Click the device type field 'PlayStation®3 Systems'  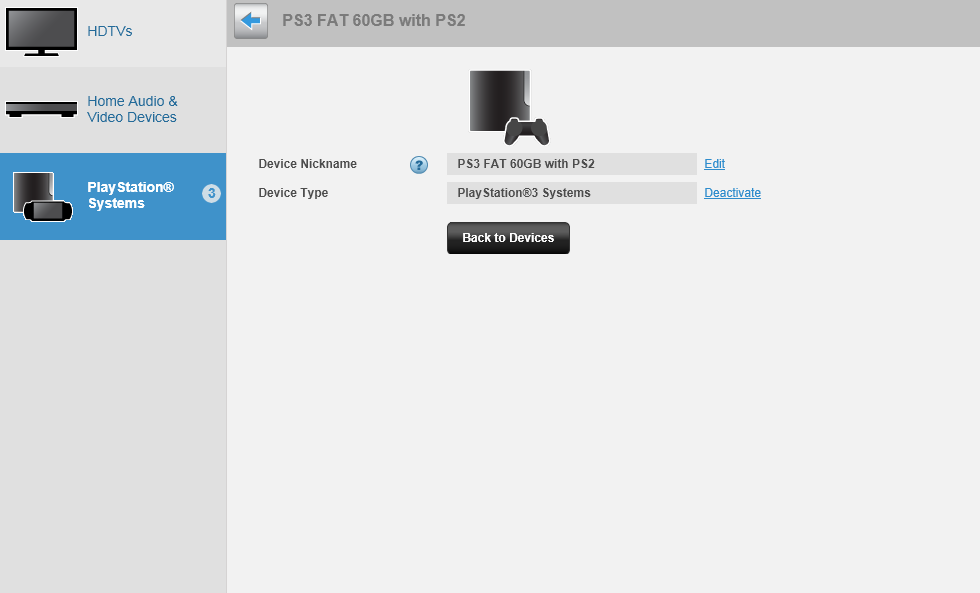pyautogui.click(x=572, y=193)
